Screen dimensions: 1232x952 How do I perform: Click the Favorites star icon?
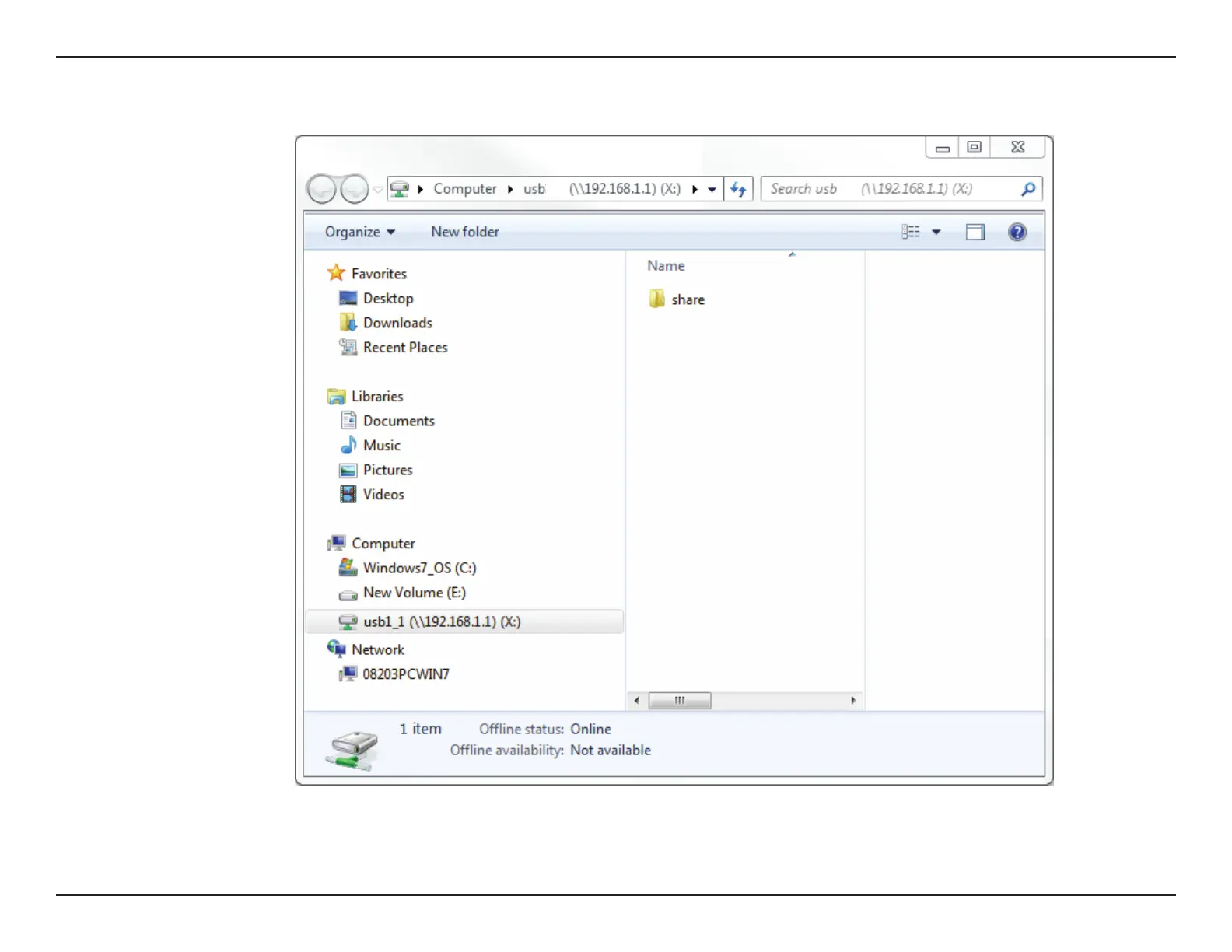(336, 272)
